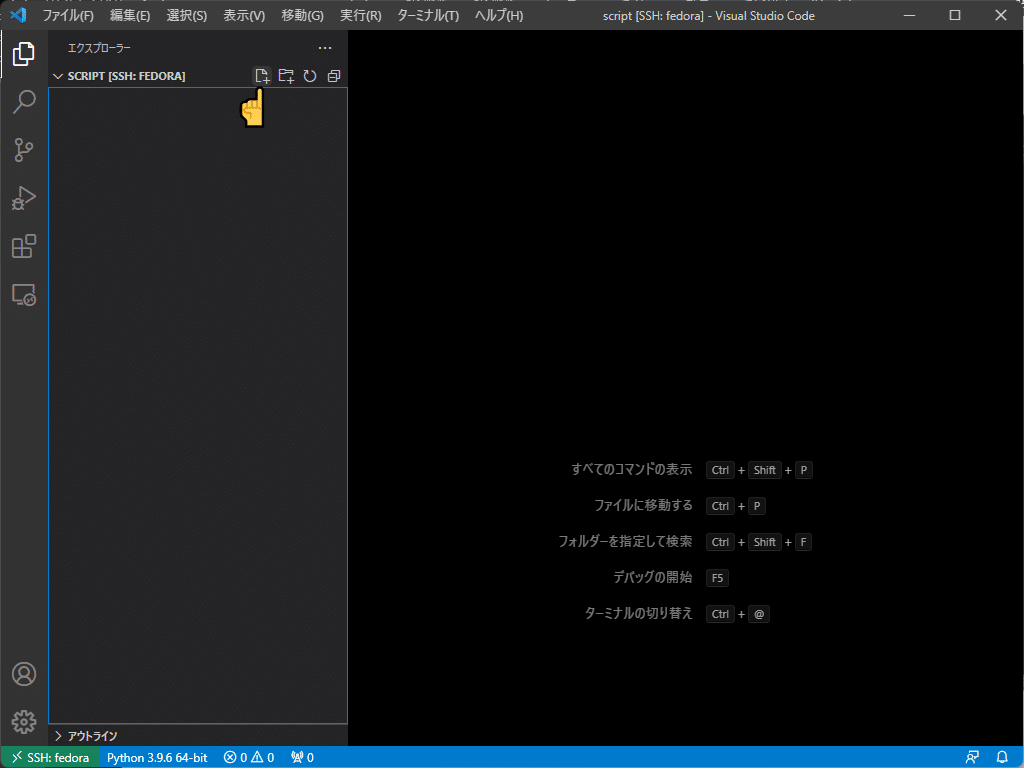Click the empty explorer file list area
The image size is (1024, 768).
198,406
